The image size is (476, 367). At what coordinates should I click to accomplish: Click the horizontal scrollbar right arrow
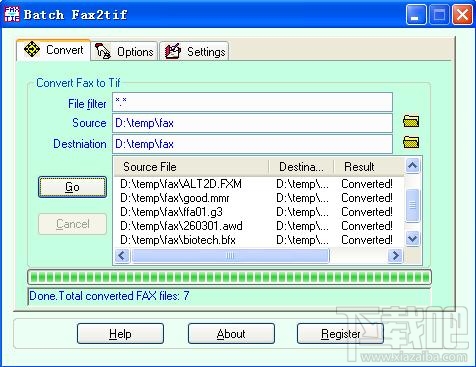(396, 256)
